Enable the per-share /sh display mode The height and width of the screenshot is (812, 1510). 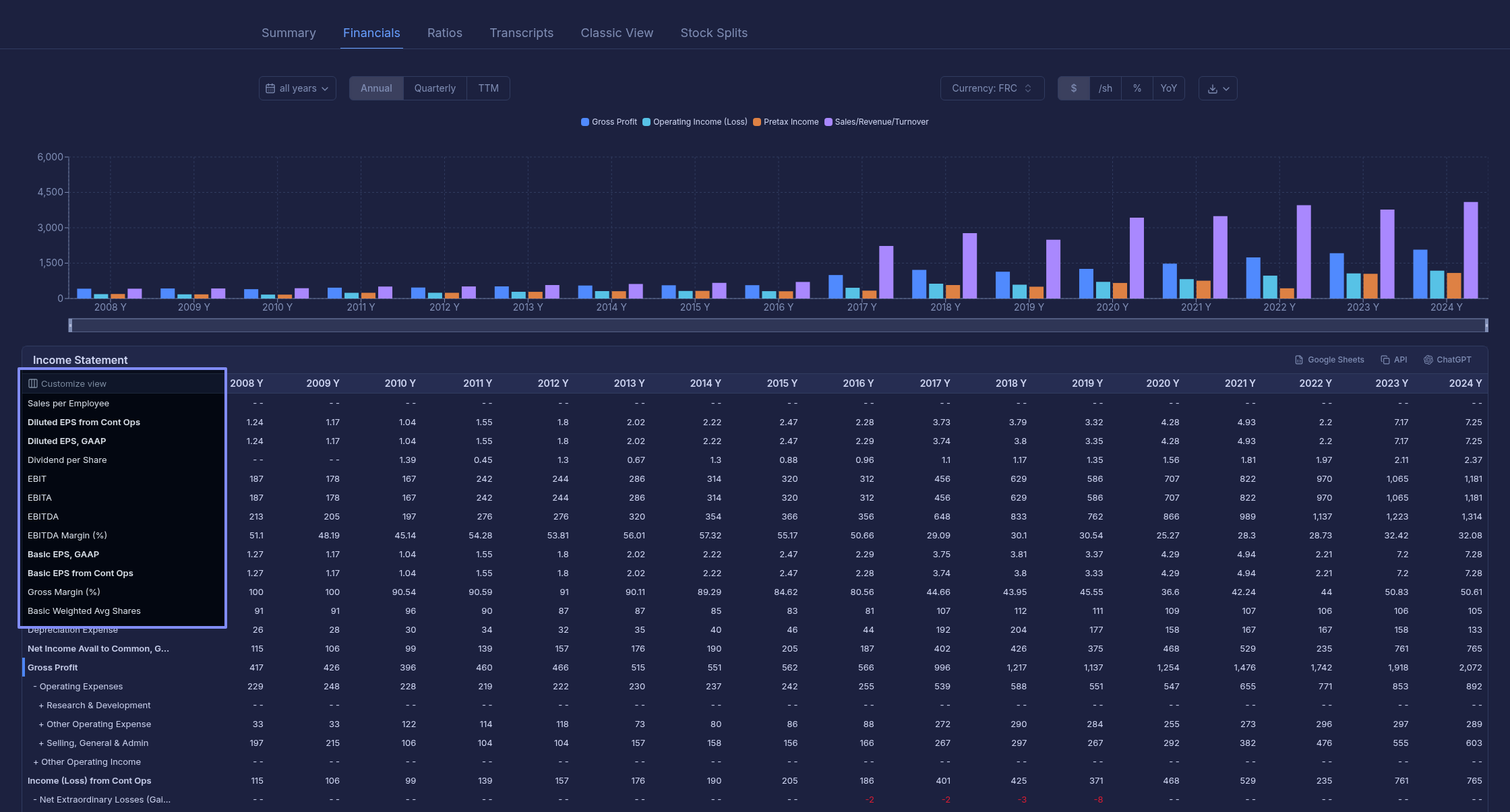(x=1106, y=88)
